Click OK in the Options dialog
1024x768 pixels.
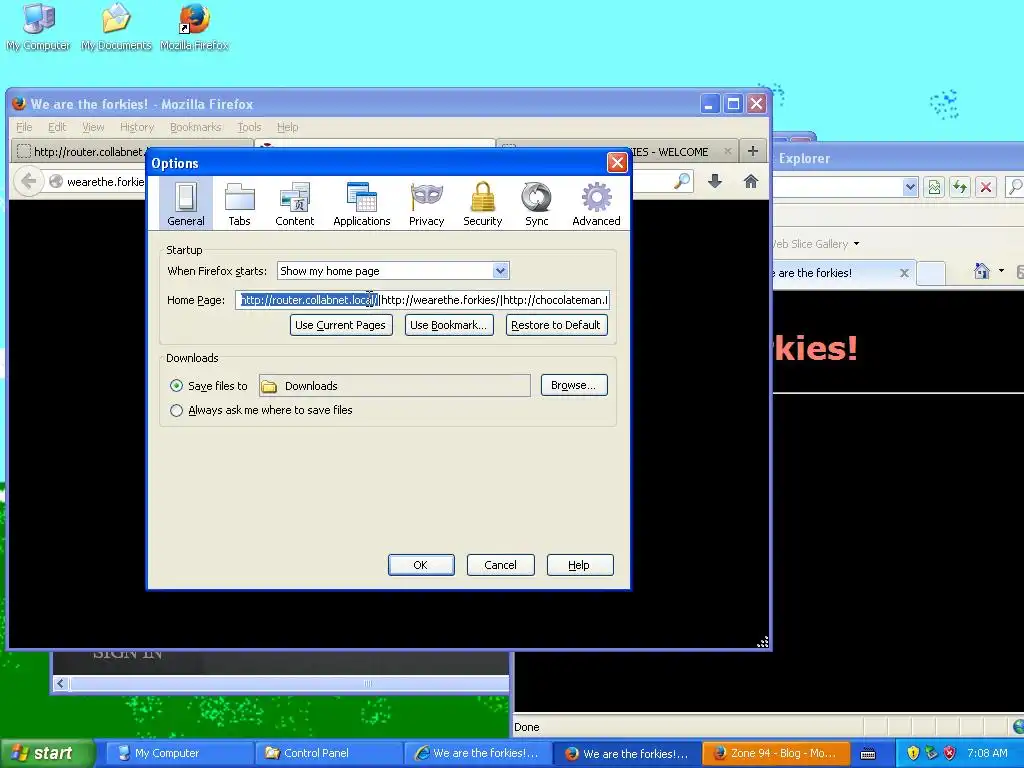tap(421, 565)
